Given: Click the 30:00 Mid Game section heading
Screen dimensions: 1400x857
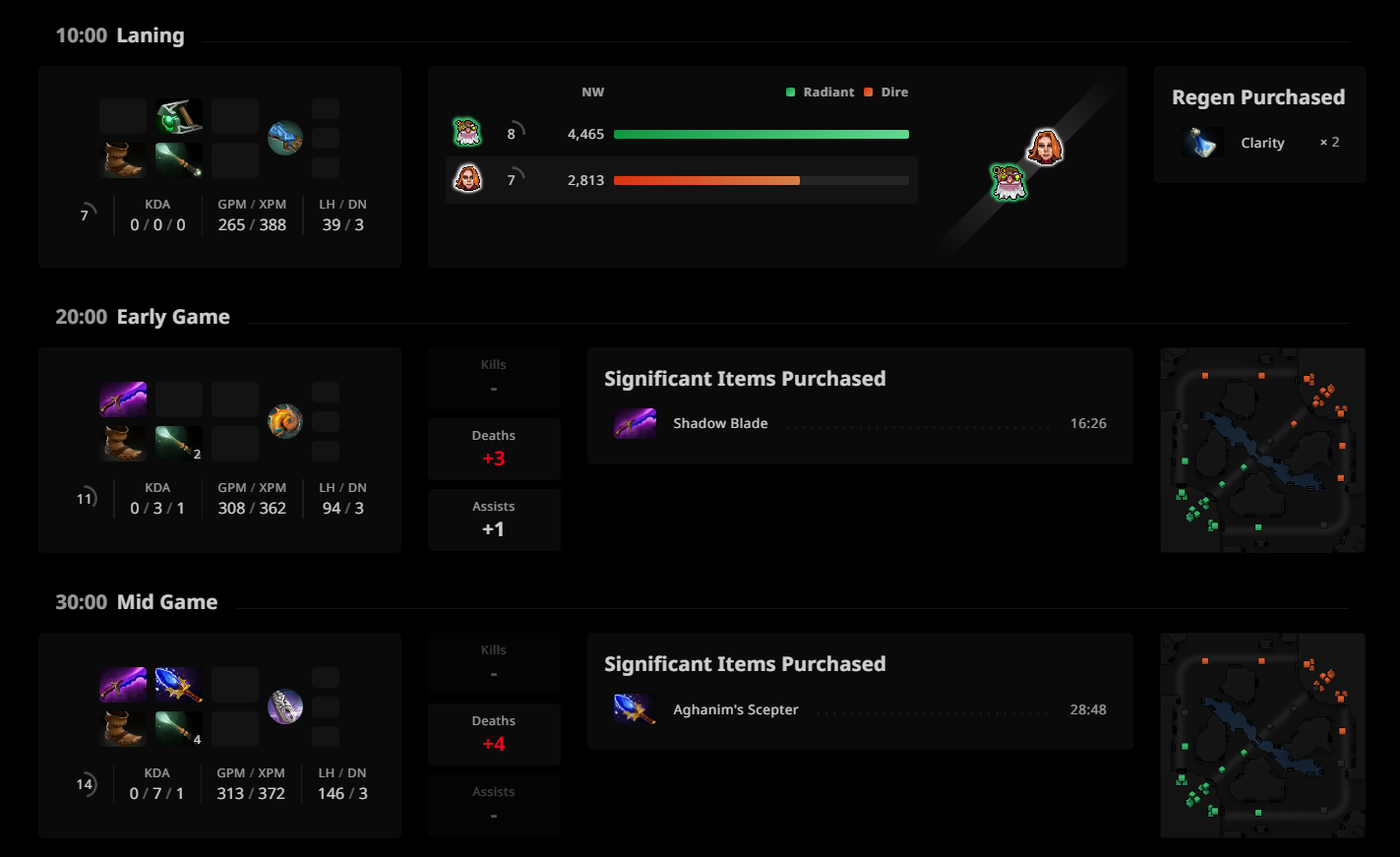Looking at the screenshot, I should pyautogui.click(x=137, y=602).
